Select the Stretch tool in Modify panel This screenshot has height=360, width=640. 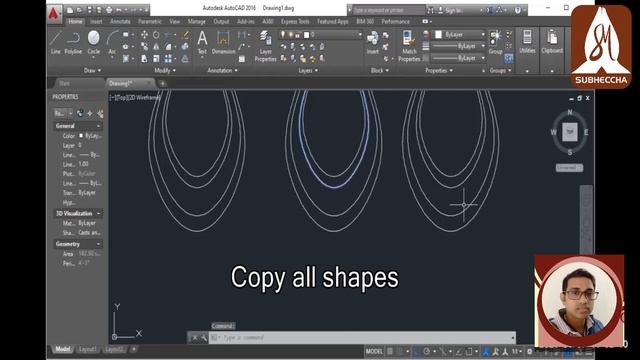tap(144, 59)
